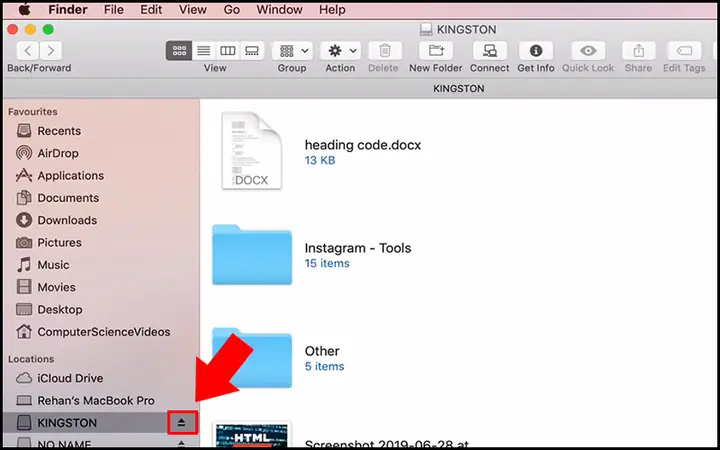The image size is (720, 450).
Task: Select the heading code.docx file icon
Action: [251, 151]
